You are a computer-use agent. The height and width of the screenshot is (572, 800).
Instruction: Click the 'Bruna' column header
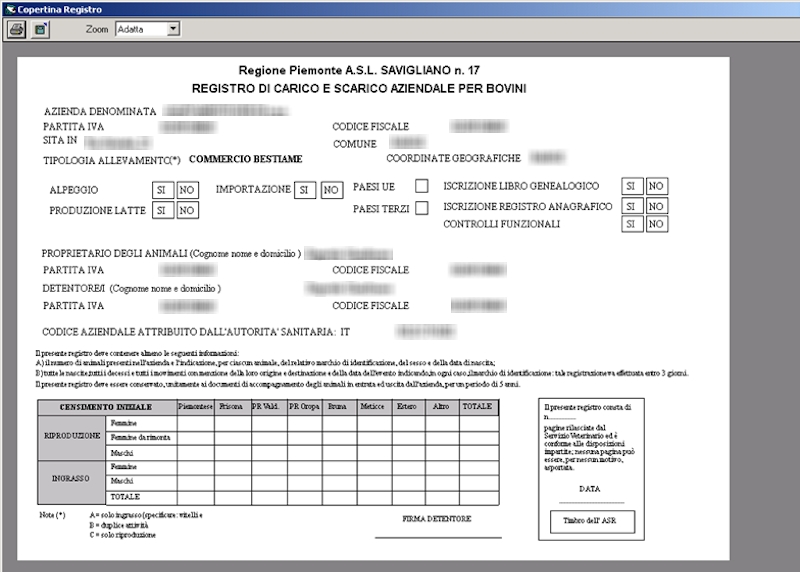point(337,406)
